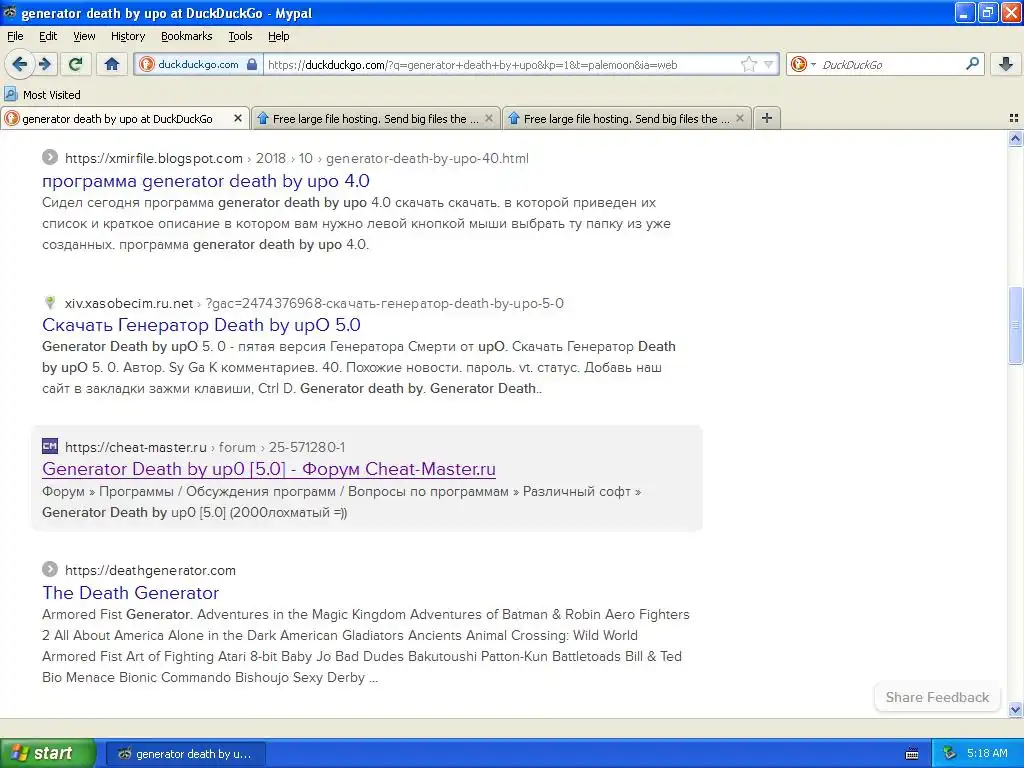1024x768 pixels.
Task: Click the scrollbar down arrow
Action: pyautogui.click(x=1015, y=709)
